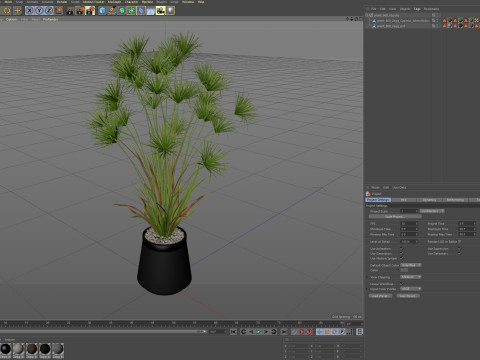Click the floor/environment object icon
The image size is (480, 360).
pyautogui.click(x=151, y=11)
